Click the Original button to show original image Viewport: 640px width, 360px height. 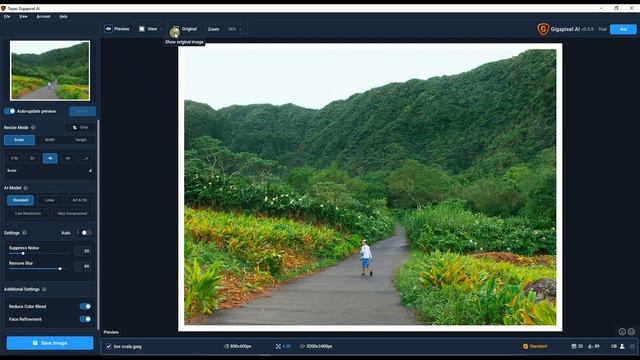pyautogui.click(x=184, y=29)
